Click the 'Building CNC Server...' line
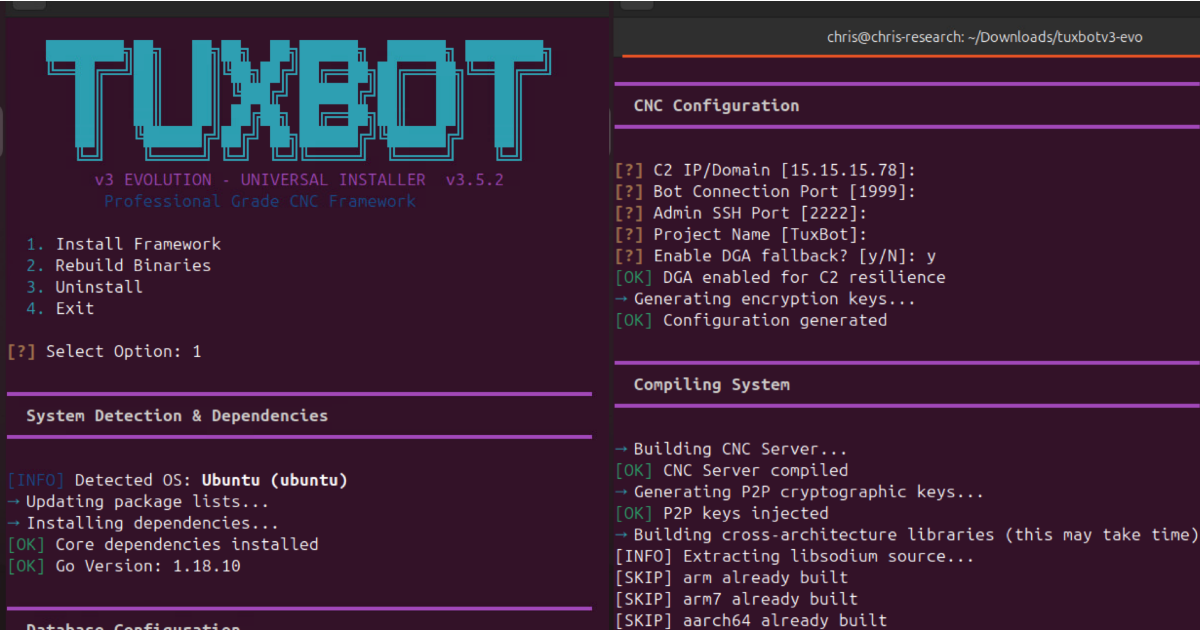This screenshot has height=630, width=1200. click(731, 449)
